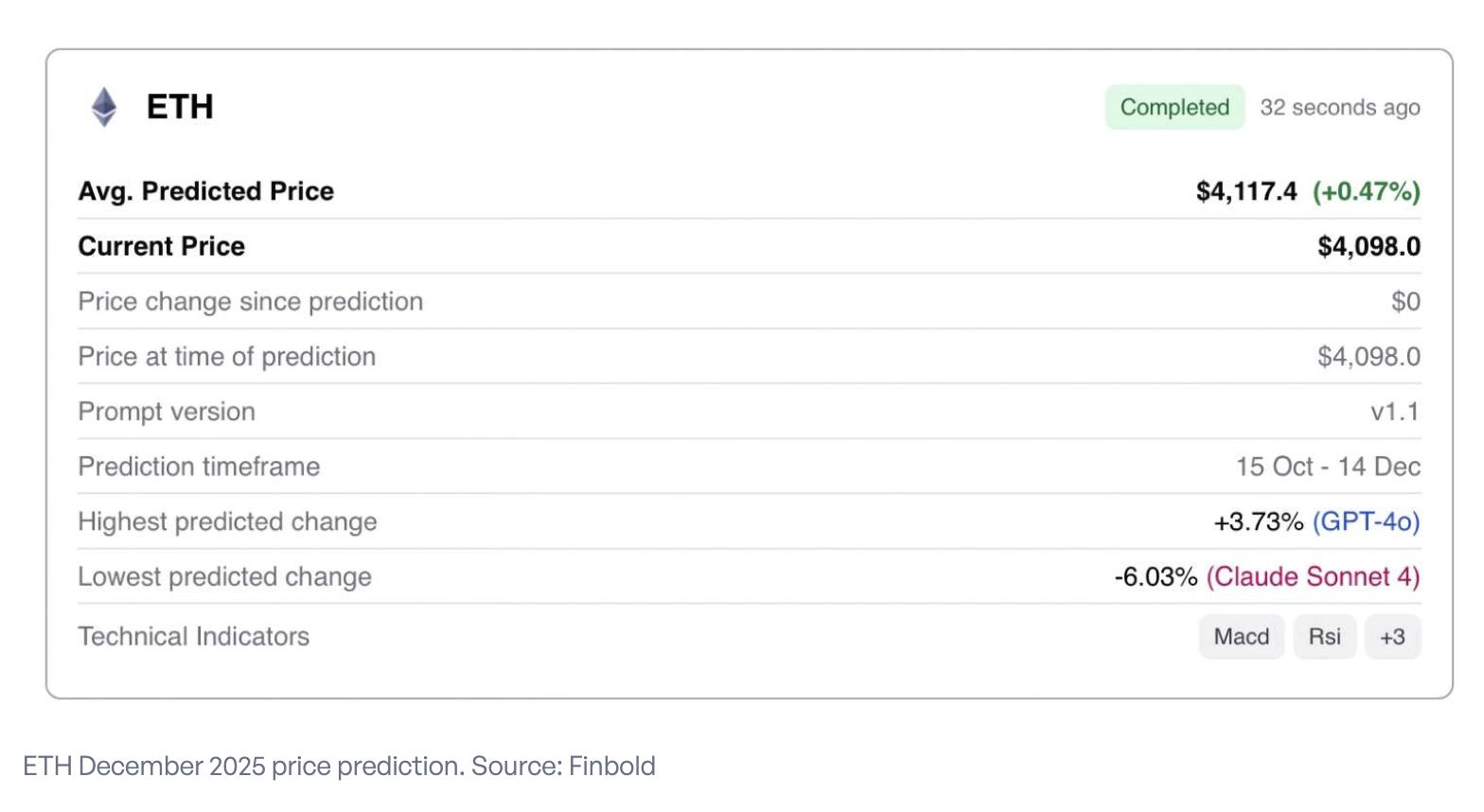Click the $4,117.4 predicted price value

(x=1245, y=191)
